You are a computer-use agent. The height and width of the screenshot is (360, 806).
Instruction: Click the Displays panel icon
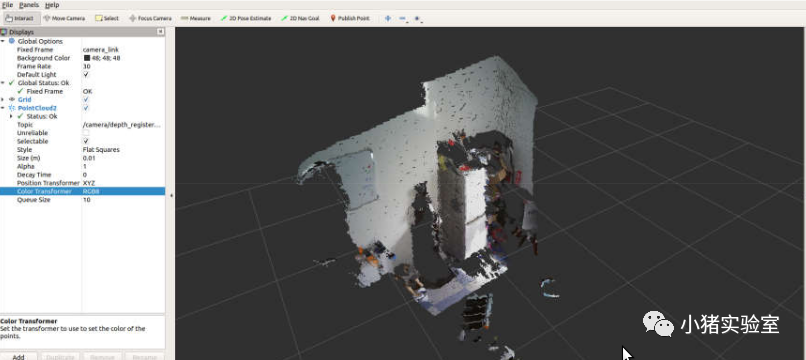4,32
